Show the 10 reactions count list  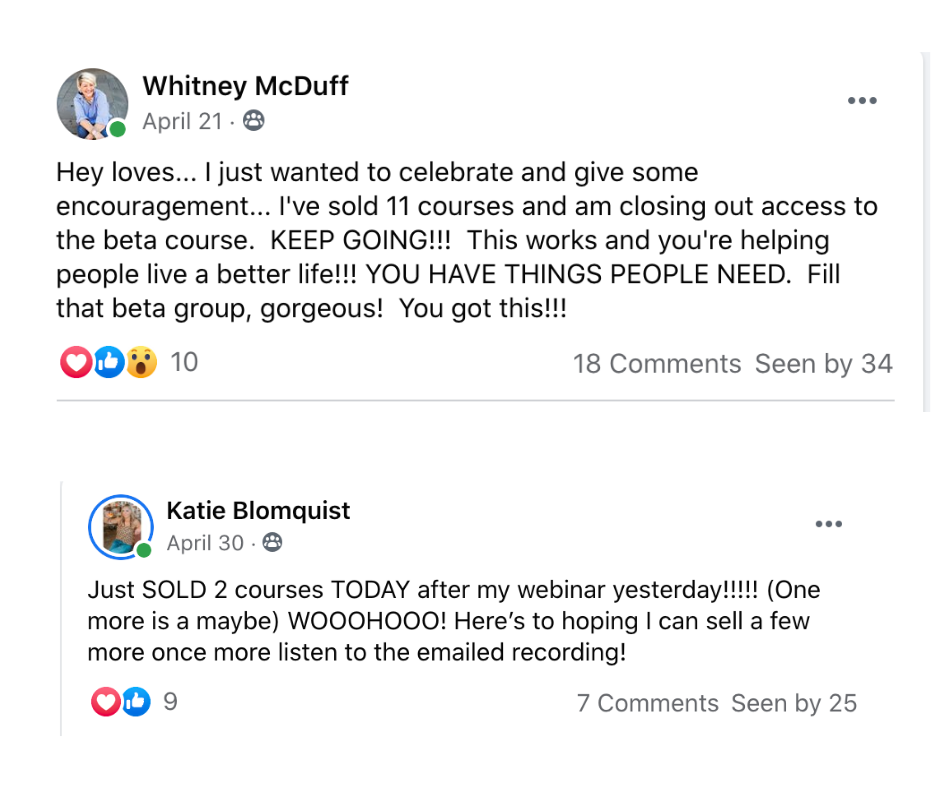pos(184,362)
